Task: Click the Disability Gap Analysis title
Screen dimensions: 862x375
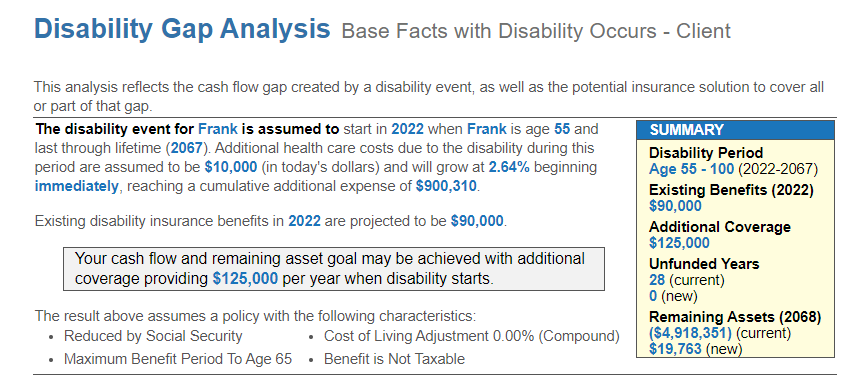Action: point(182,29)
